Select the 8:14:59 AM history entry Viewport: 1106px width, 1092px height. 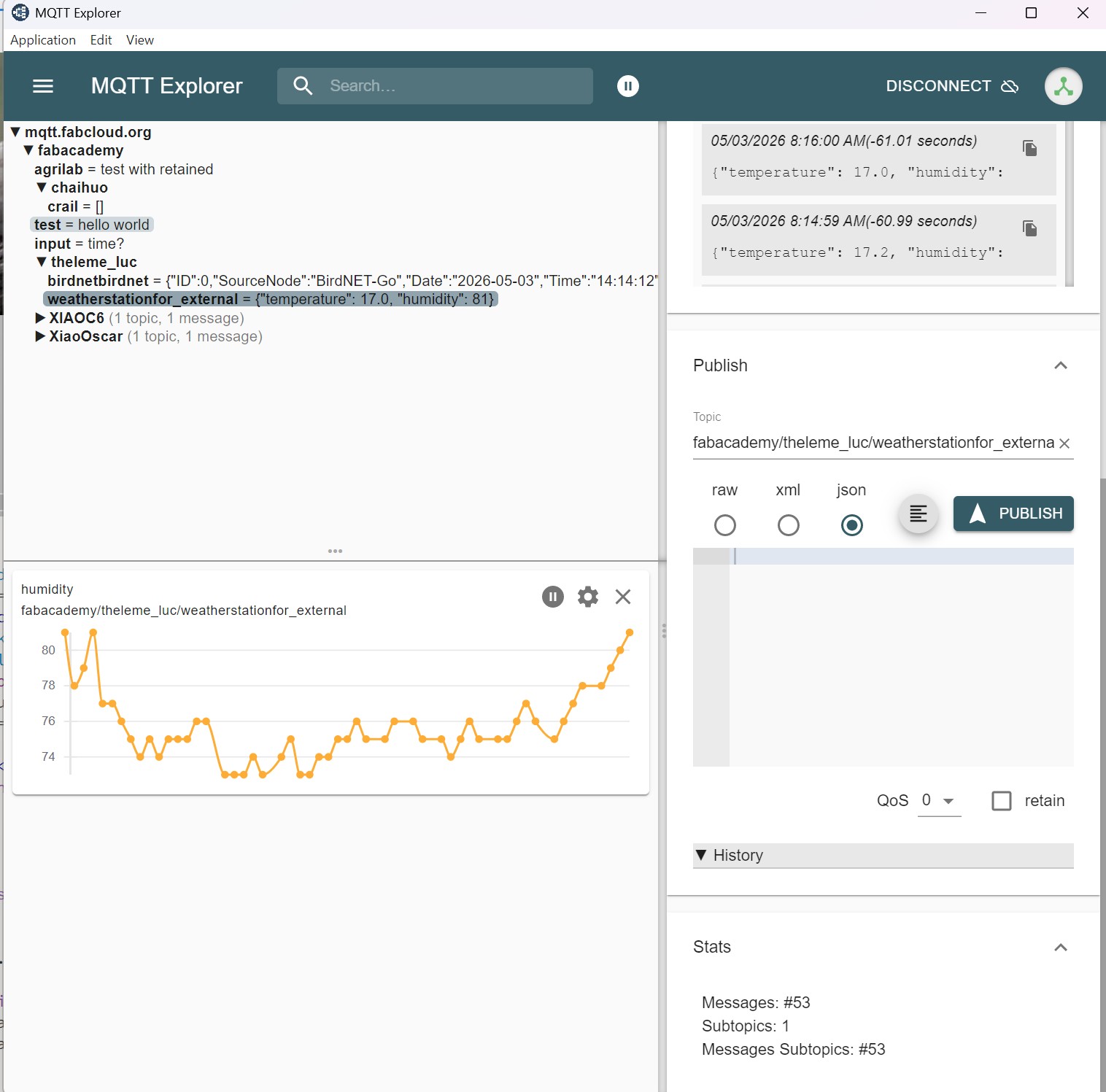[x=878, y=239]
